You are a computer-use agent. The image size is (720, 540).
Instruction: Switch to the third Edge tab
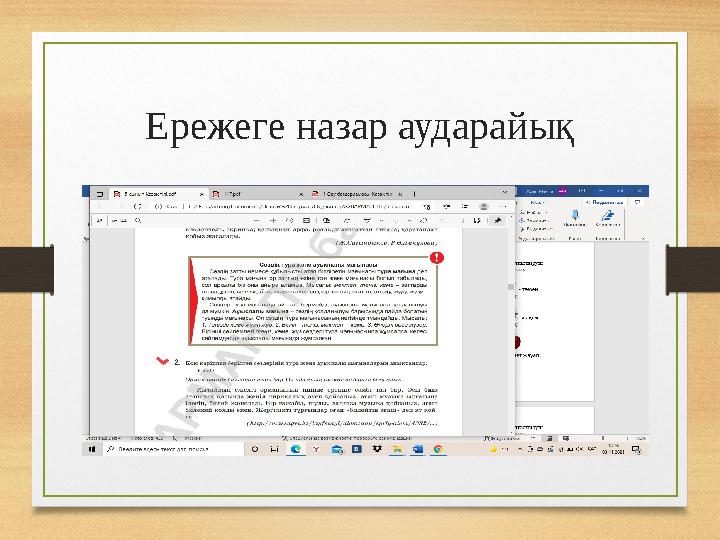pyautogui.click(x=357, y=194)
